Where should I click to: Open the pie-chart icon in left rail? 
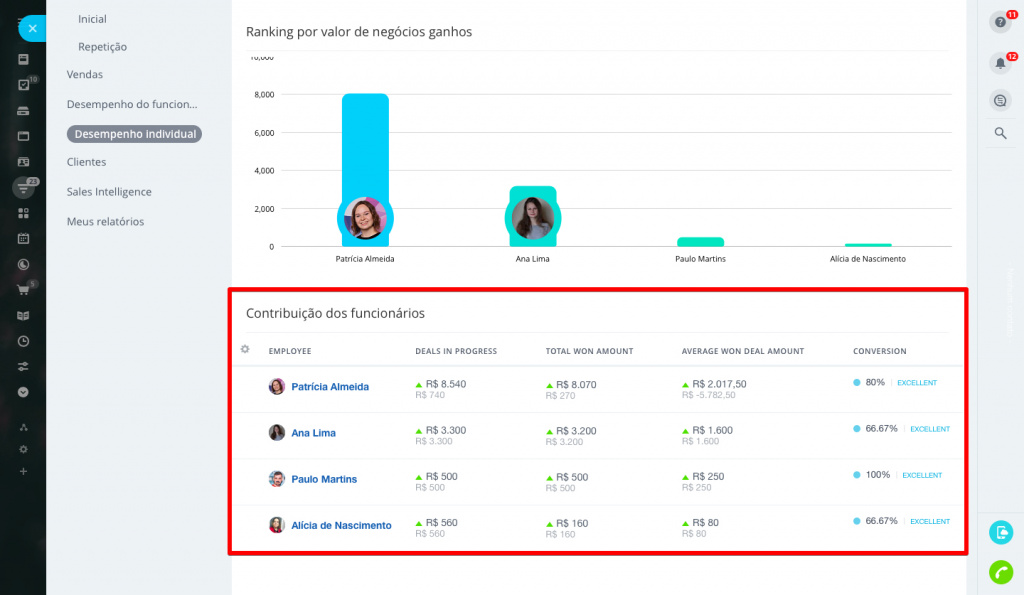(x=24, y=265)
